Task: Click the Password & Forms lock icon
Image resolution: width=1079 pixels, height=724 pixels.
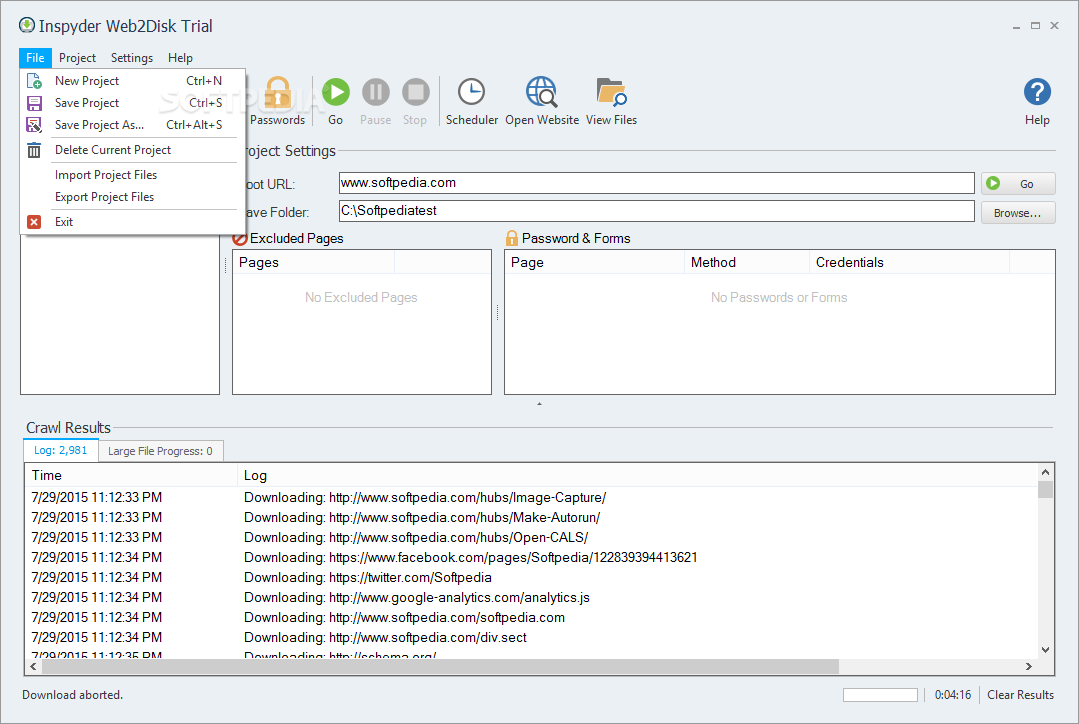Action: pyautogui.click(x=511, y=238)
